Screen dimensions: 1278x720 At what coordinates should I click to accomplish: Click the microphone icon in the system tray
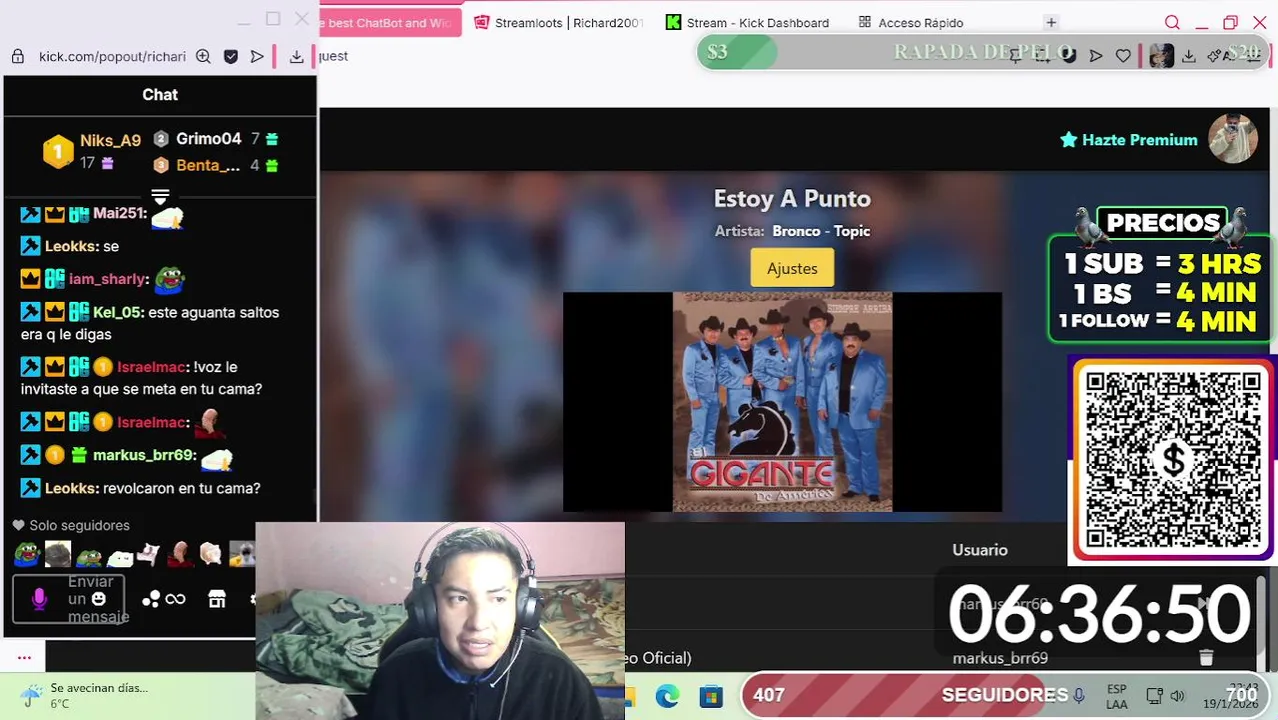[x=1079, y=695]
